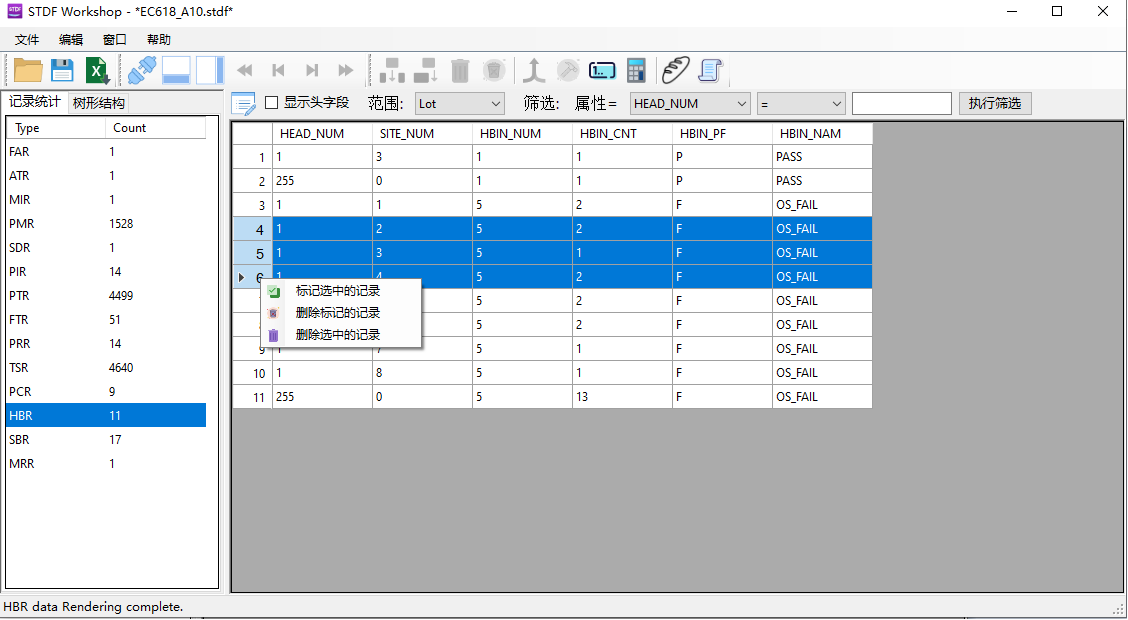Click the horizontal split layout icon
This screenshot has width=1128, height=620.
pyautogui.click(x=177, y=70)
